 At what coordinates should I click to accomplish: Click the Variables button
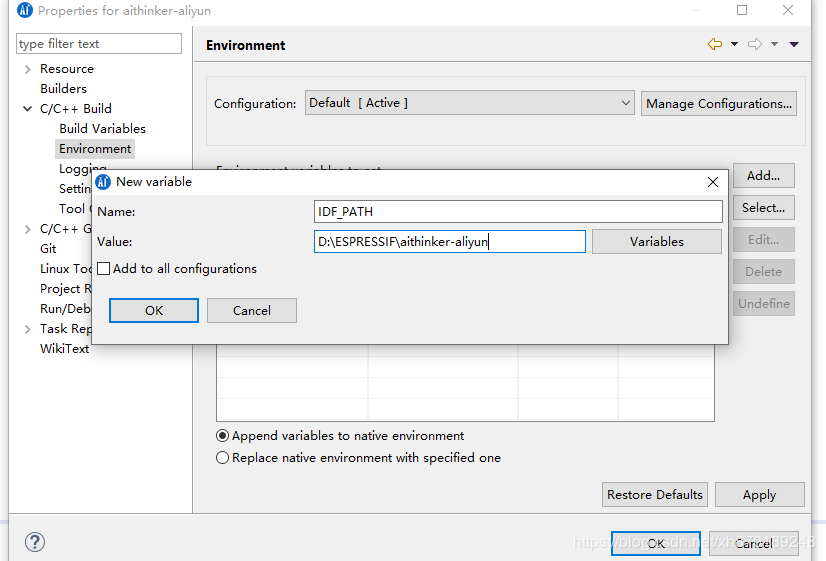(656, 241)
